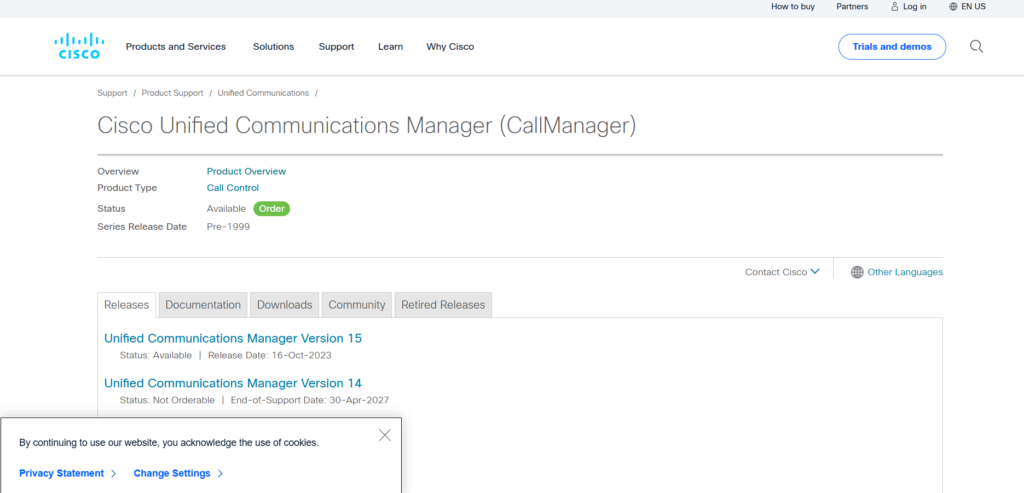The width and height of the screenshot is (1024, 493).
Task: Click the Status: Not Orderable text
Action: (x=167, y=400)
